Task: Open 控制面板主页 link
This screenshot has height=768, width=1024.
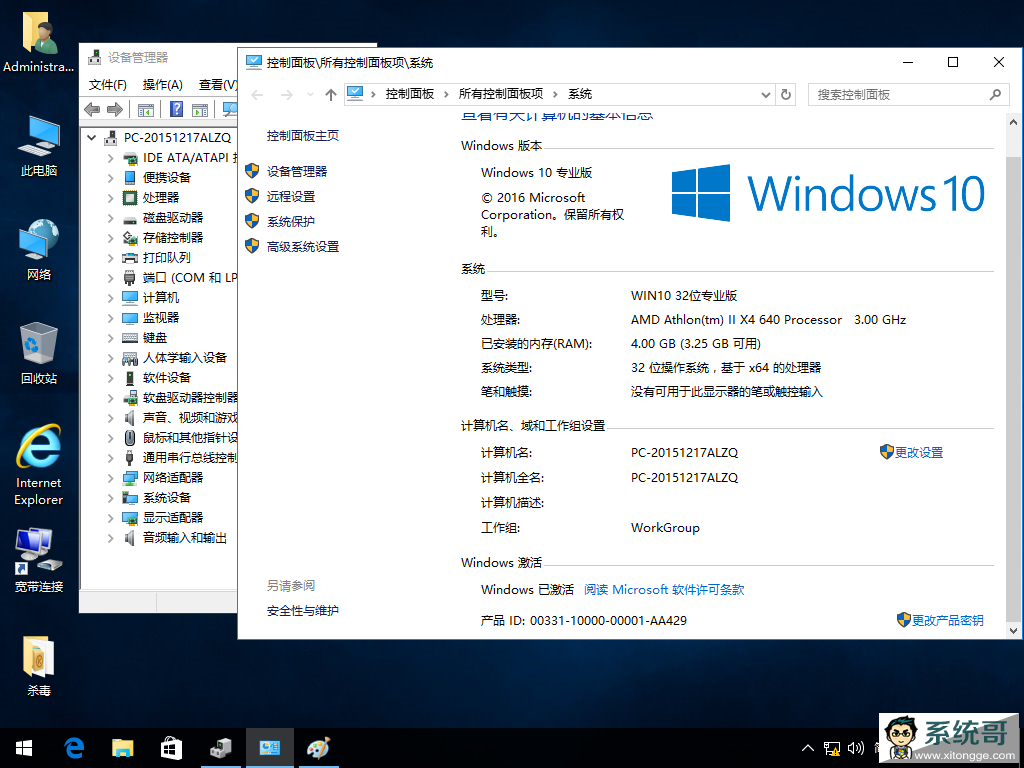Action: tap(303, 135)
